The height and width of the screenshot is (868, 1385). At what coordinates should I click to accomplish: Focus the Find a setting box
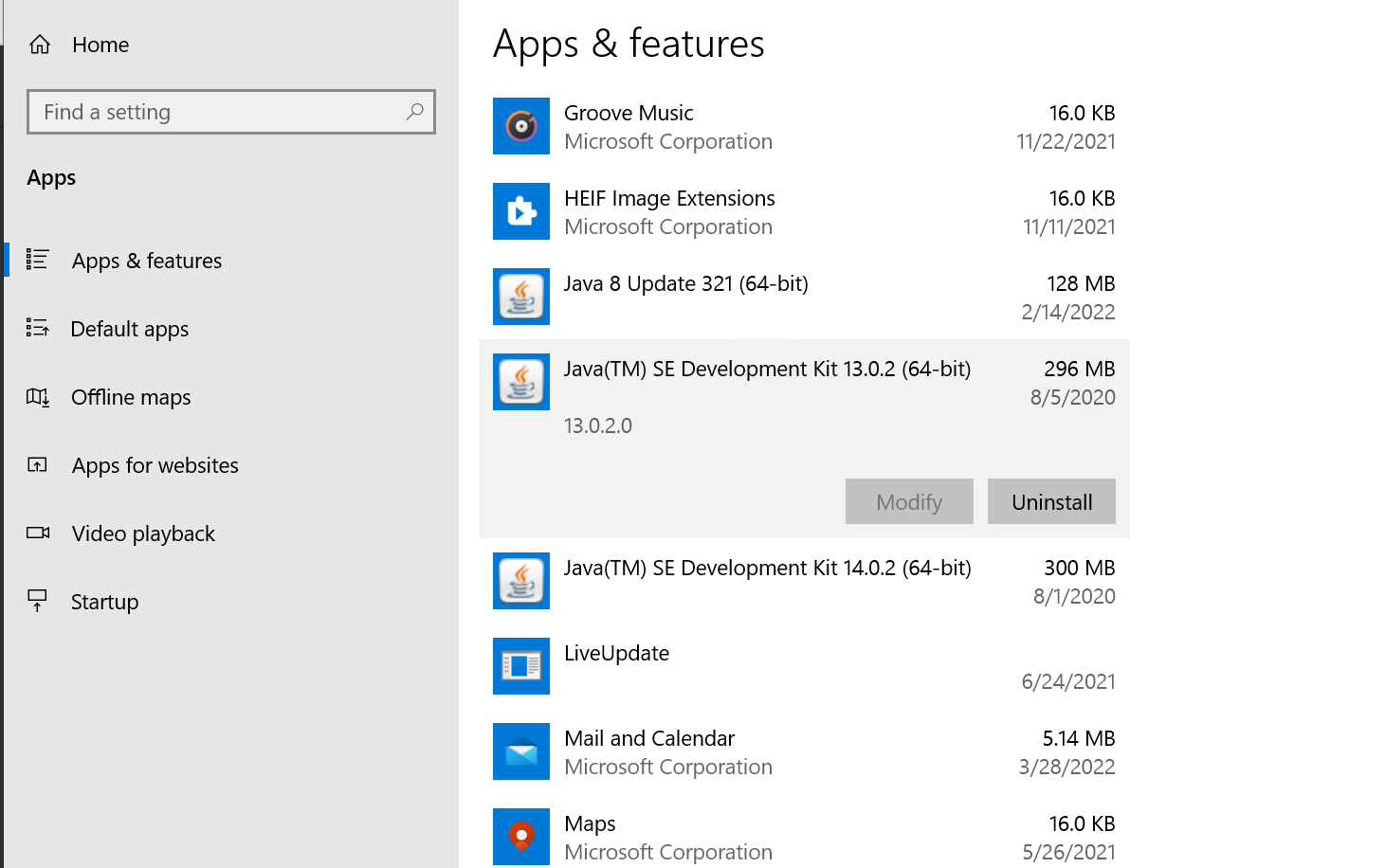pyautogui.click(x=218, y=112)
